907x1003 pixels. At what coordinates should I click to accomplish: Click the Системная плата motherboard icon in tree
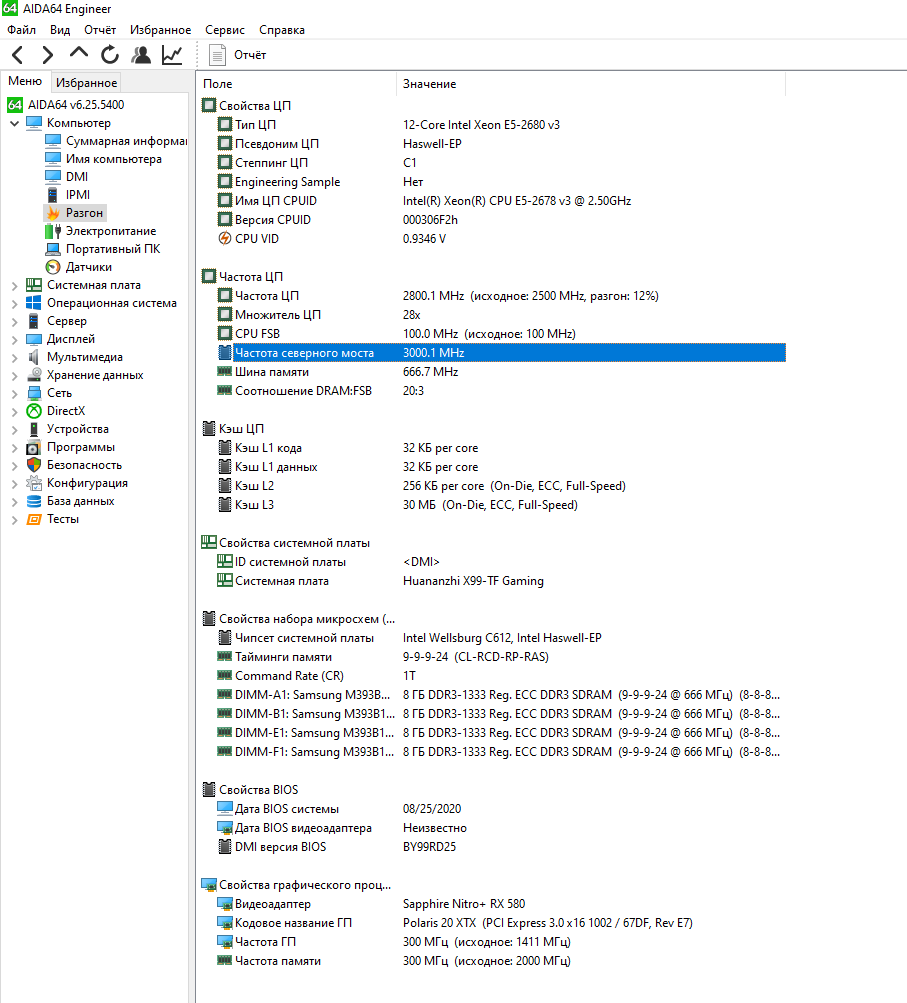click(34, 285)
